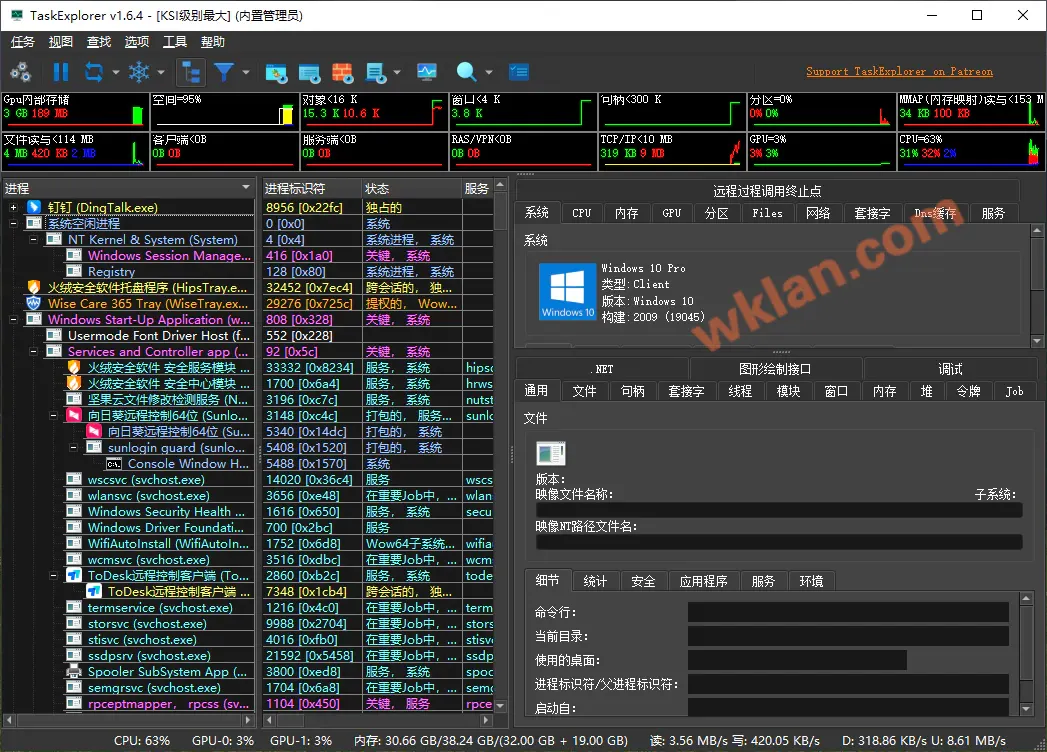Click the system performance monitor icon
Viewport: 1047px width, 752px height.
pos(427,71)
